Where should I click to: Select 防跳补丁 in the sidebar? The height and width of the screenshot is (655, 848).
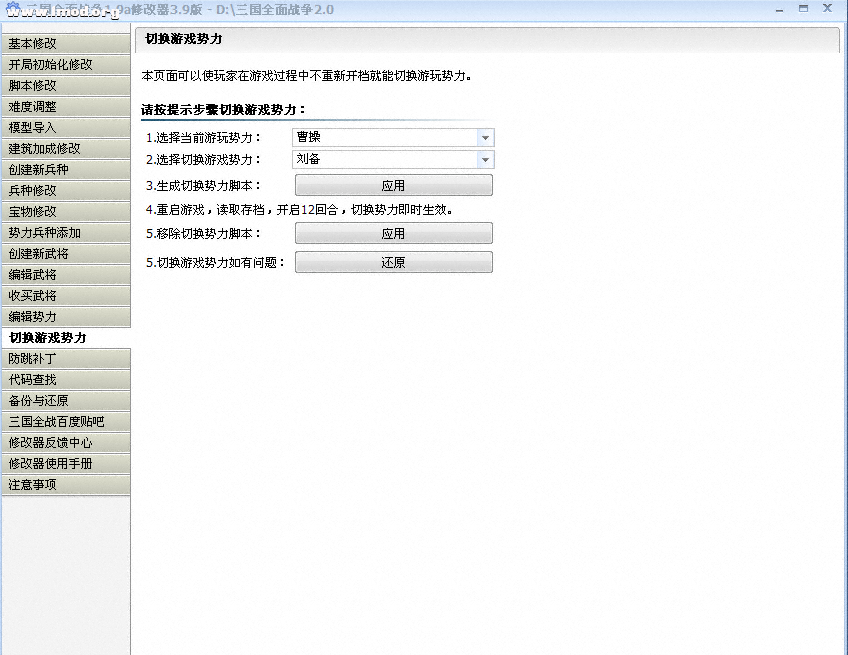[x=65, y=359]
